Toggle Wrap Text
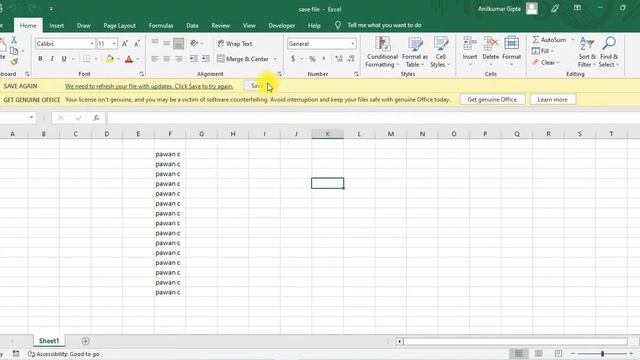This screenshot has height=360, width=640. pyautogui.click(x=235, y=44)
